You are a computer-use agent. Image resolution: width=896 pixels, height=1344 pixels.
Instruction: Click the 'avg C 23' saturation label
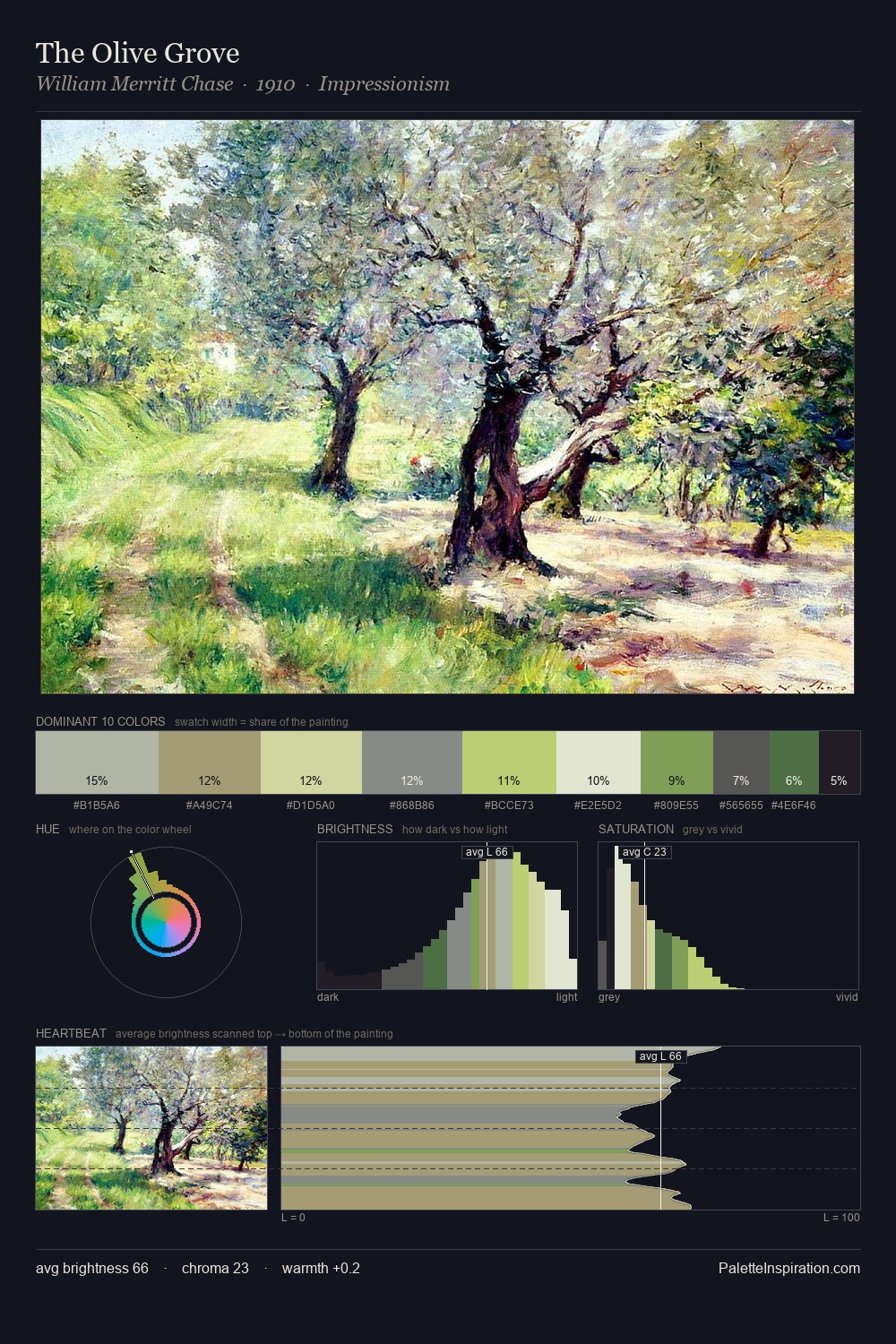(x=644, y=852)
